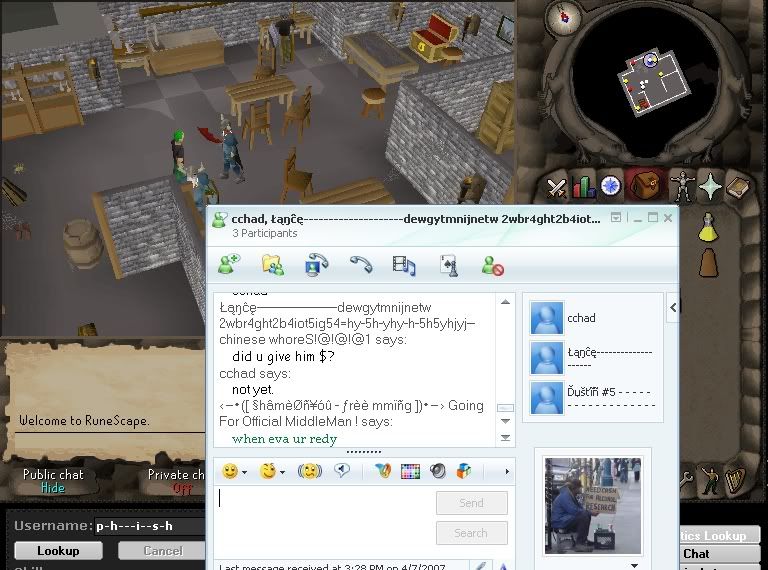Click the colorful cube pack icon

click(x=463, y=471)
